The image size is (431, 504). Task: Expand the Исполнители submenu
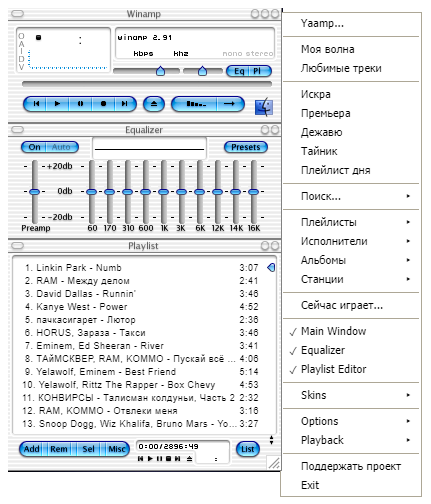pyautogui.click(x=351, y=241)
